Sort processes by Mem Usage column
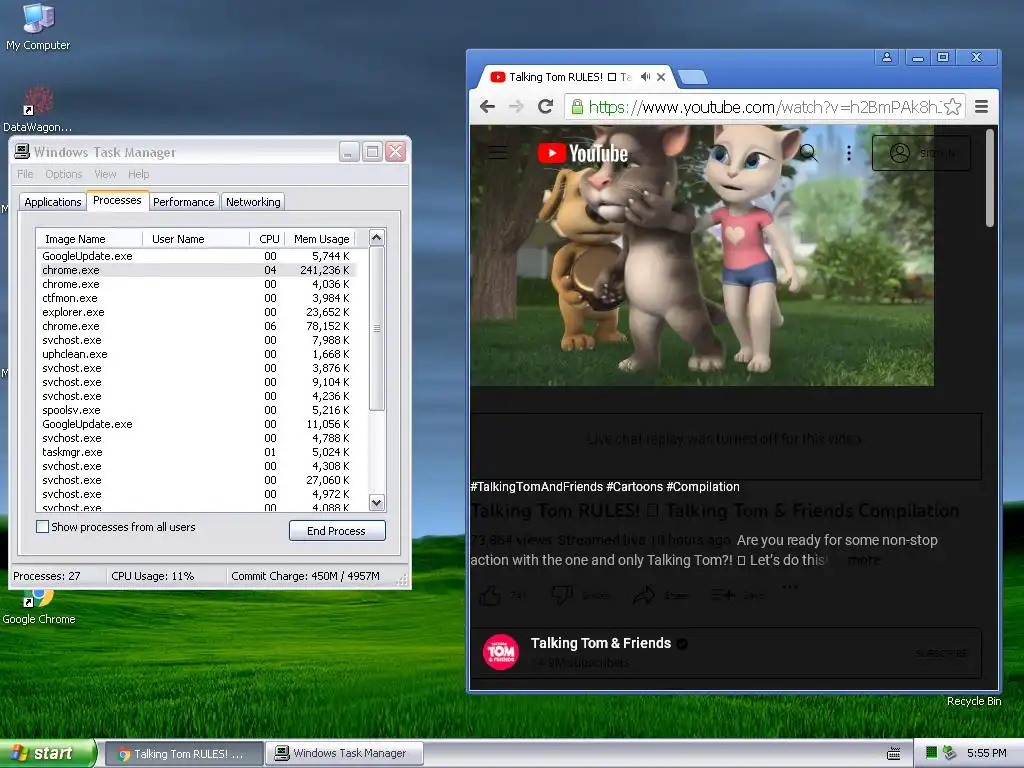The image size is (1024, 768). 321,239
